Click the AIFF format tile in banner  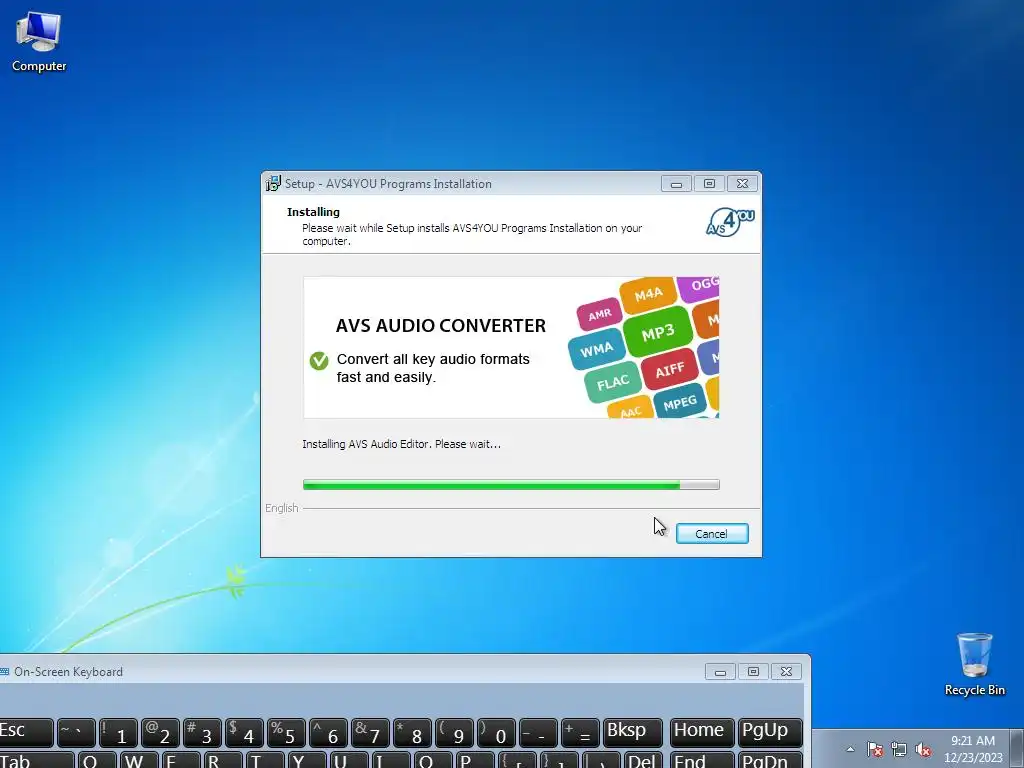point(669,370)
